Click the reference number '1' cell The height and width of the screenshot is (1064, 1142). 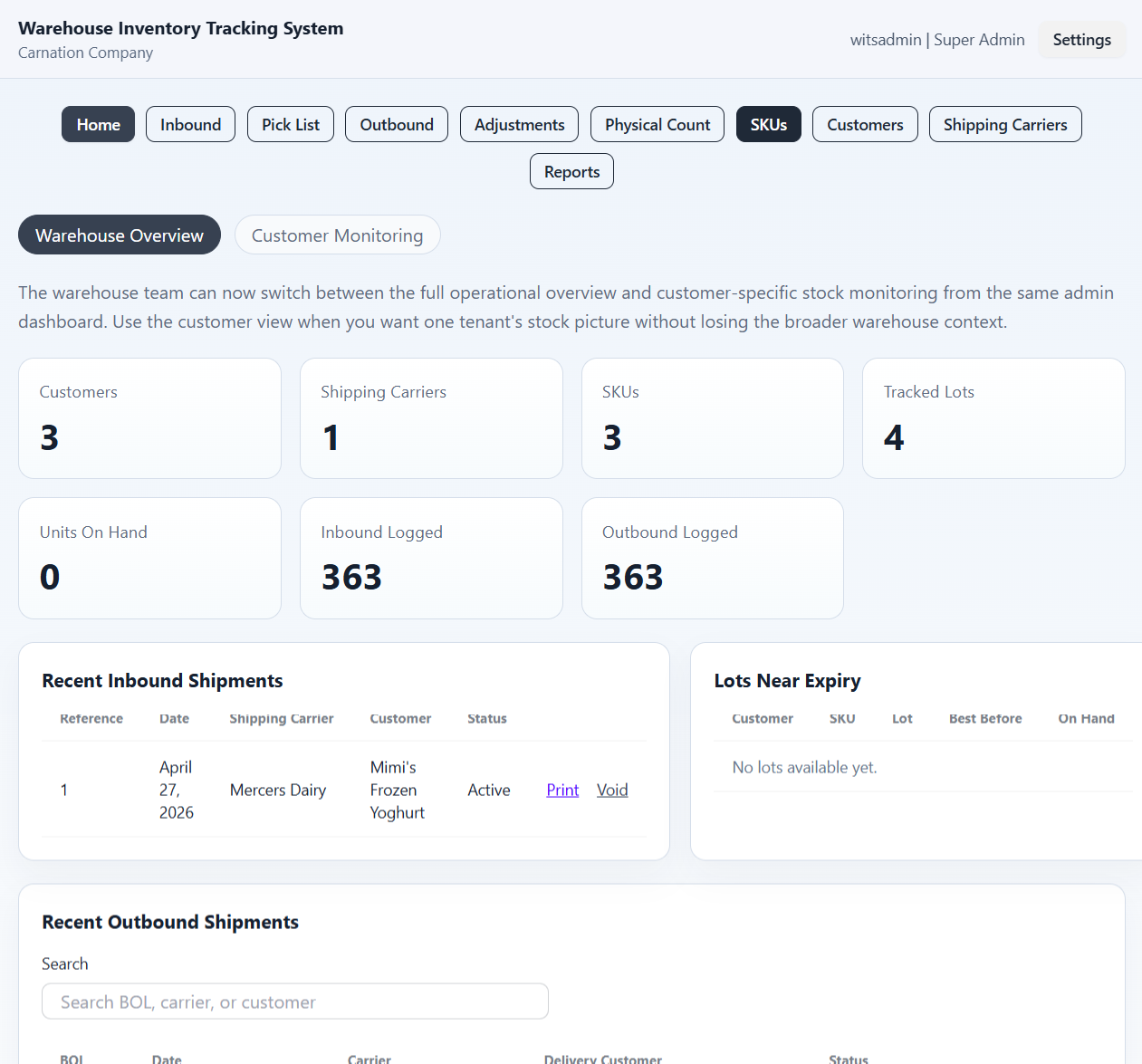(x=64, y=790)
